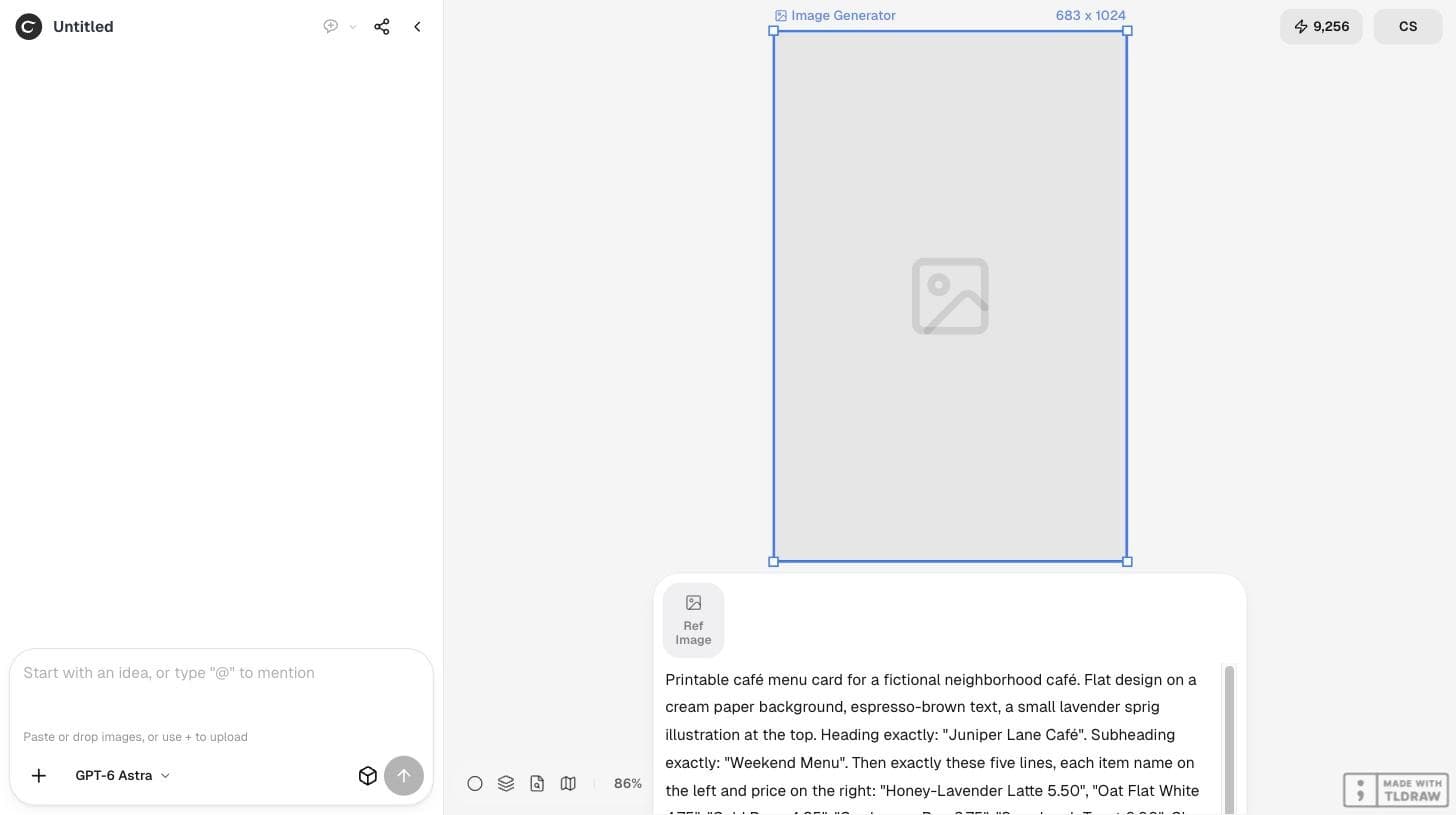
Task: Toggle the map minimap icon
Action: pyautogui.click(x=568, y=784)
